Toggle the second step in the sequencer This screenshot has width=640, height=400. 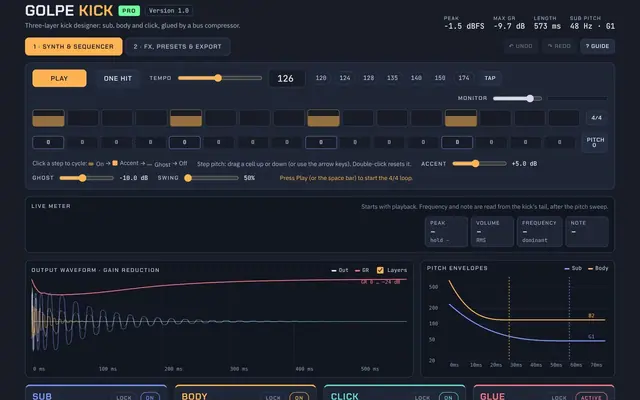[x=83, y=118]
